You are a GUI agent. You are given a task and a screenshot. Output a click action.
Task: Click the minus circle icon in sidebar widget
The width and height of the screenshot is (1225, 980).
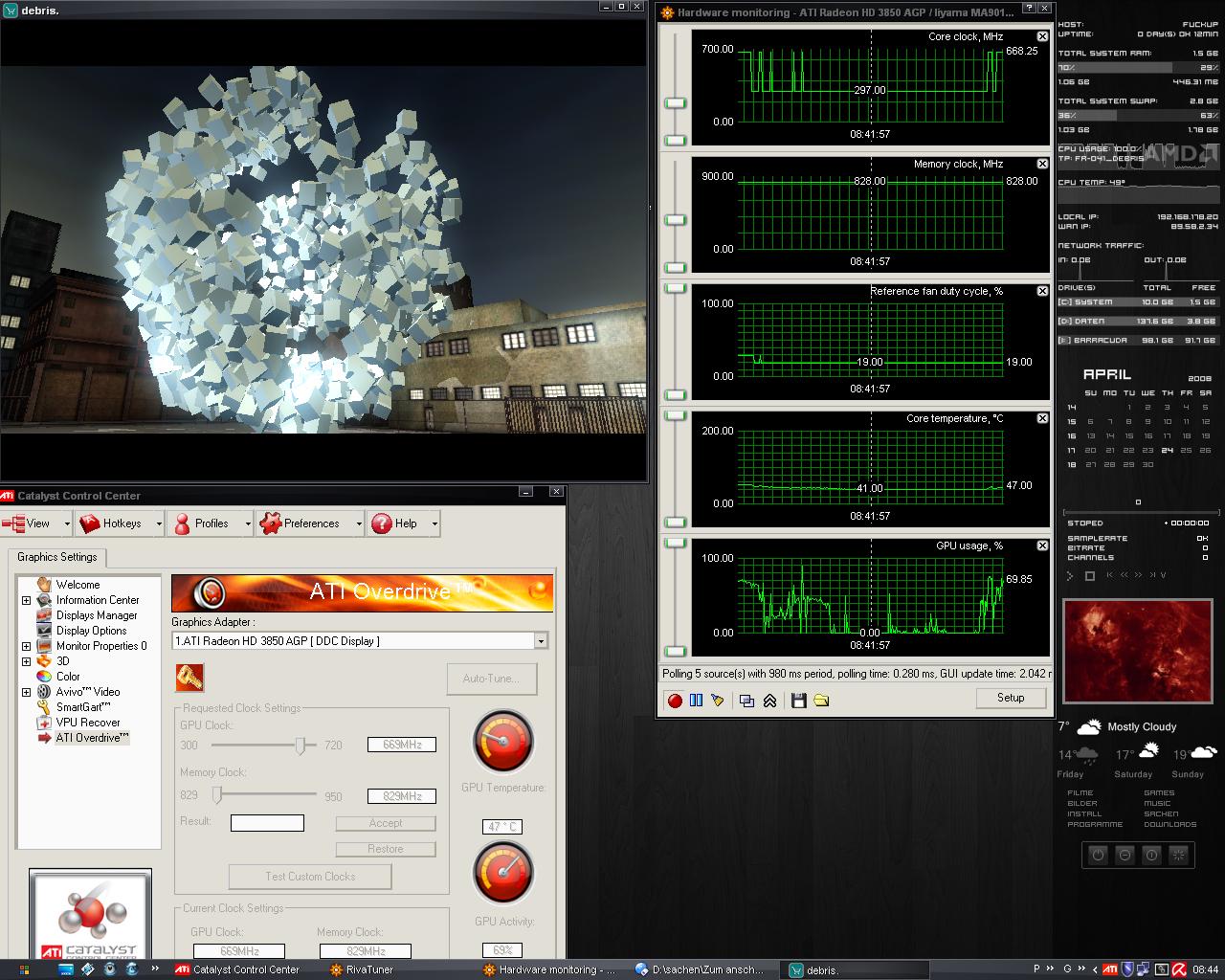1125,855
